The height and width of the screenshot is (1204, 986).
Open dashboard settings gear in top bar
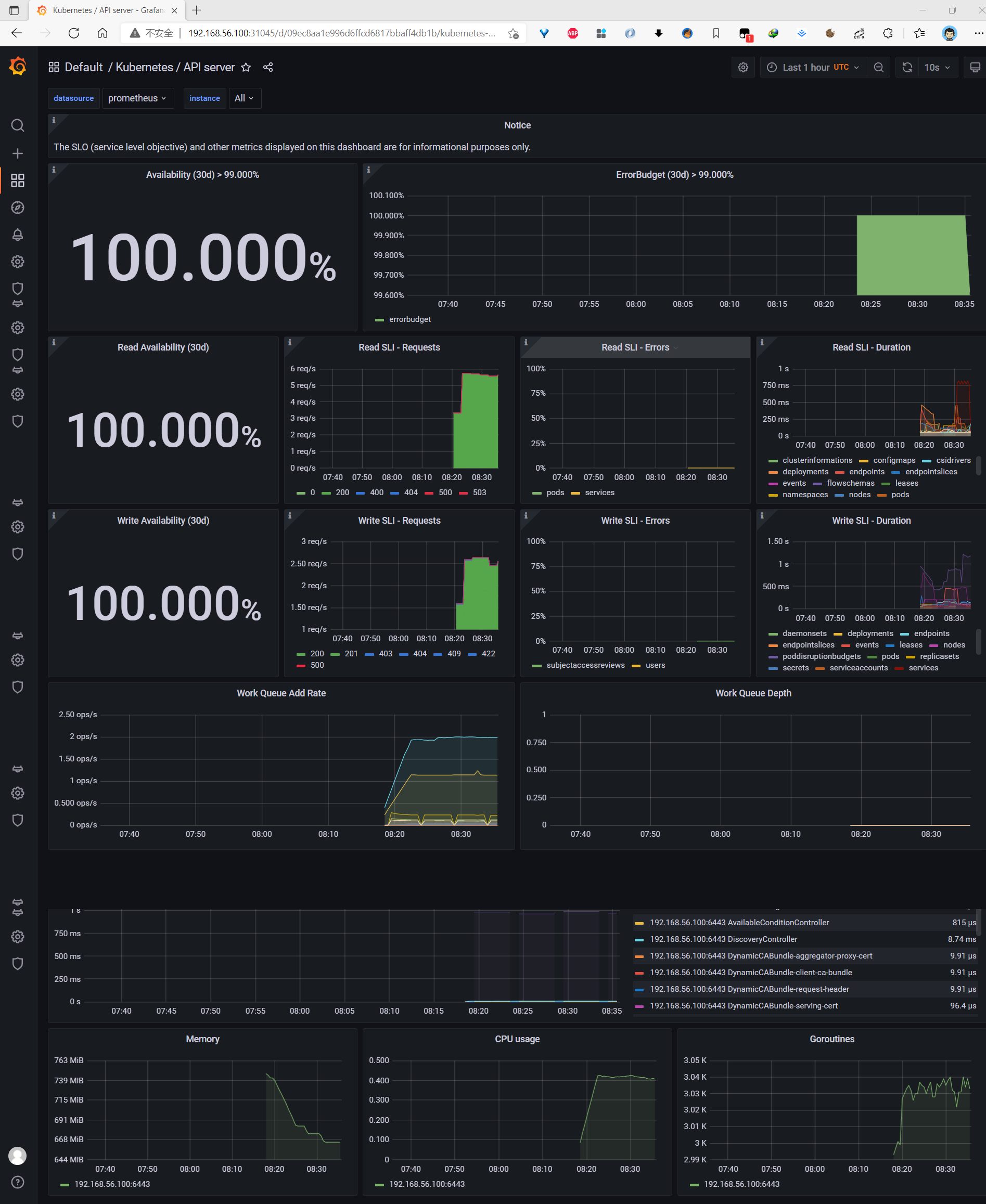[x=743, y=68]
